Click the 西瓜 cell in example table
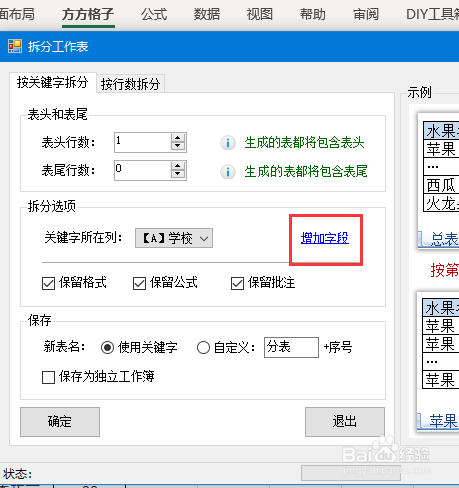Image resolution: width=459 pixels, height=488 pixels. coord(441,185)
